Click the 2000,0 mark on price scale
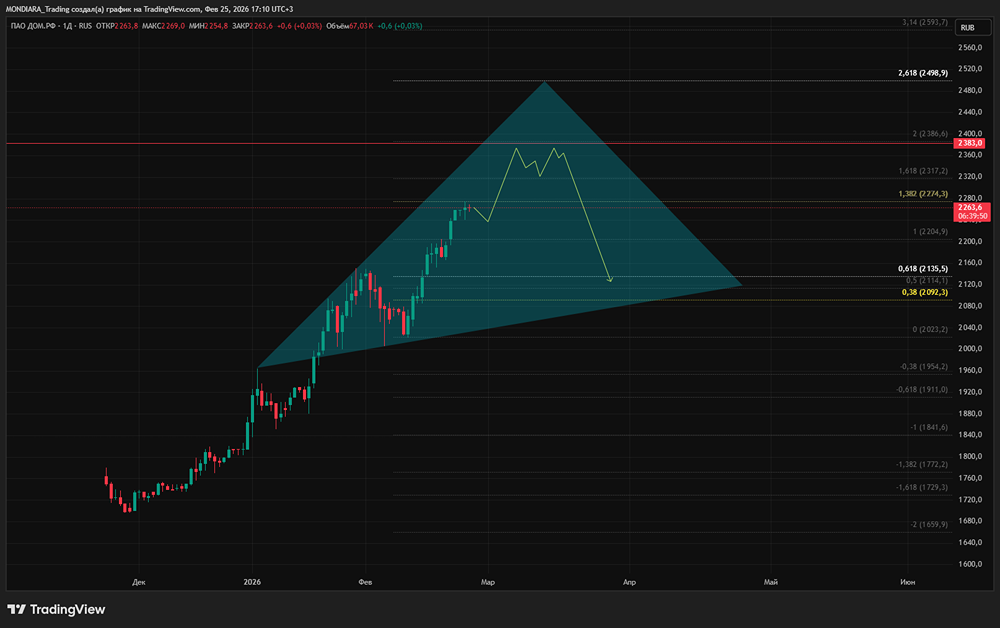This screenshot has height=628, width=1000. [968, 349]
